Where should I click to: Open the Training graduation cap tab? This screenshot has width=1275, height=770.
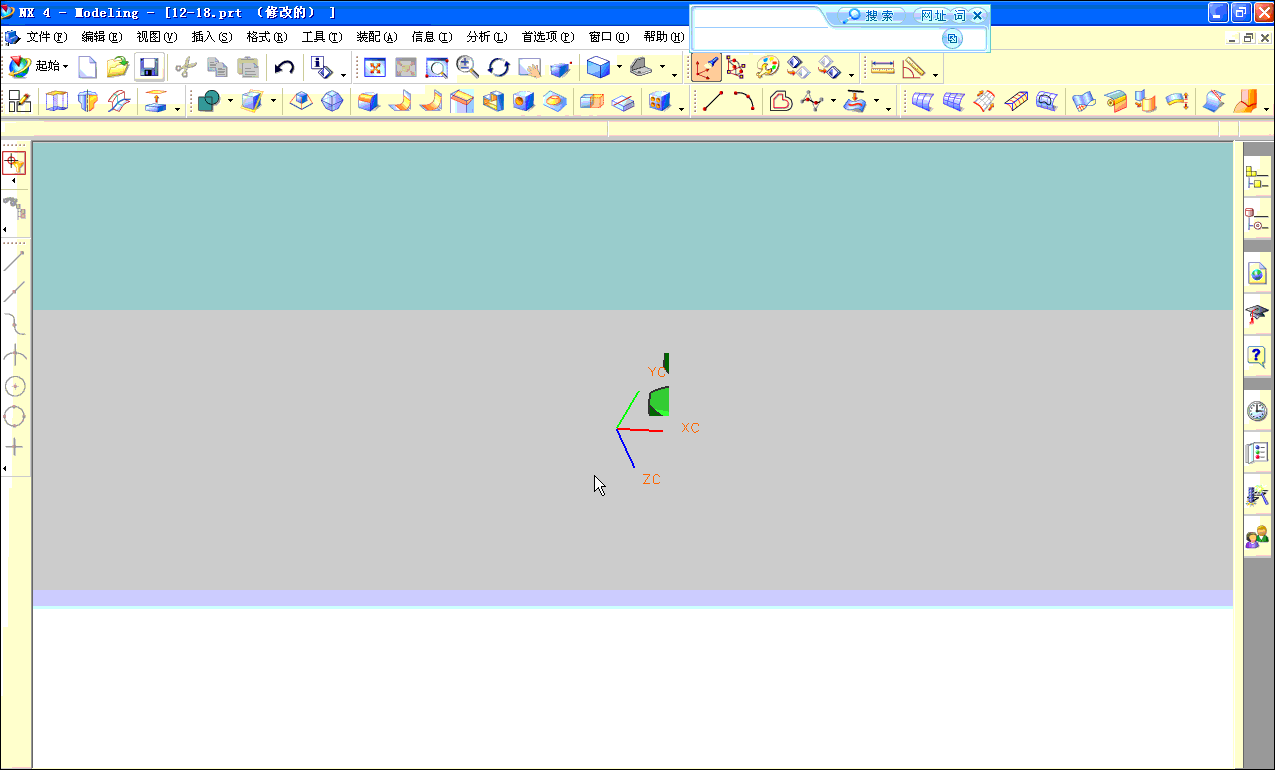pyautogui.click(x=1256, y=315)
